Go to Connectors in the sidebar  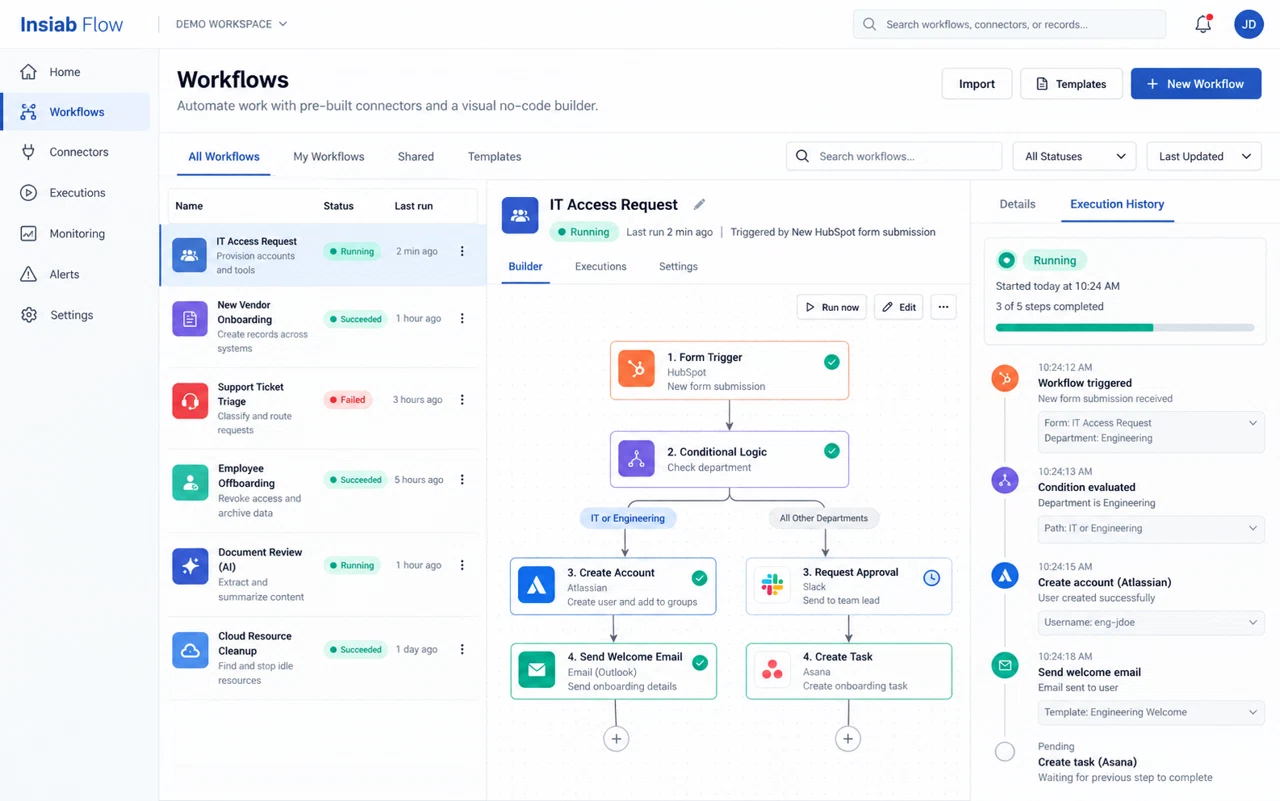(x=76, y=152)
